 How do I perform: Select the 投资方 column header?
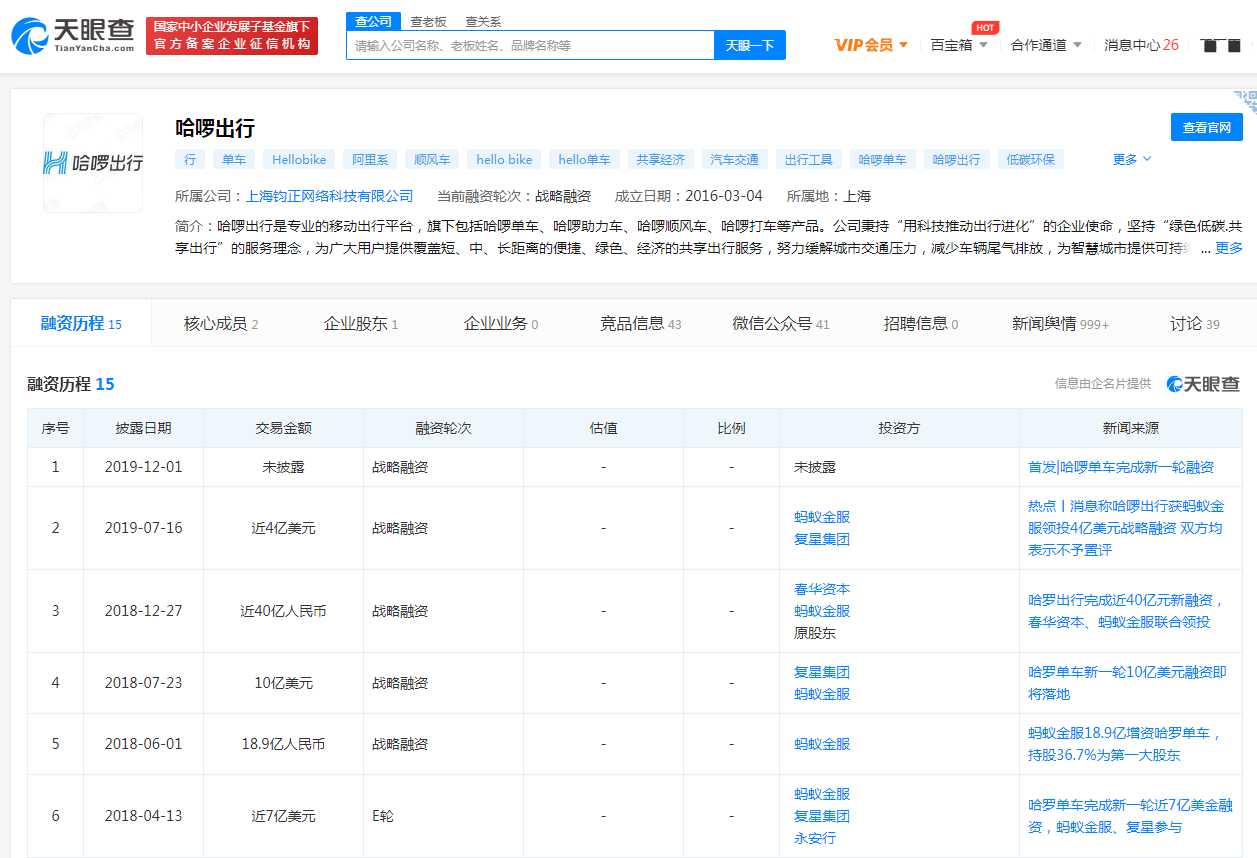click(x=899, y=428)
